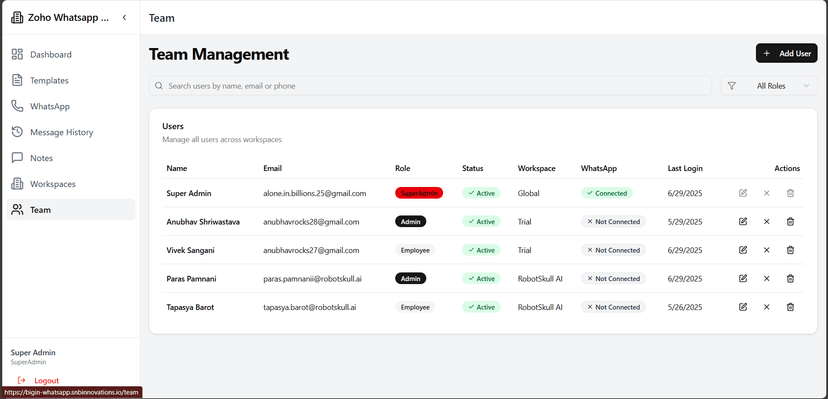
Task: Edit Paras Pamnani's user record
Action: tap(743, 279)
